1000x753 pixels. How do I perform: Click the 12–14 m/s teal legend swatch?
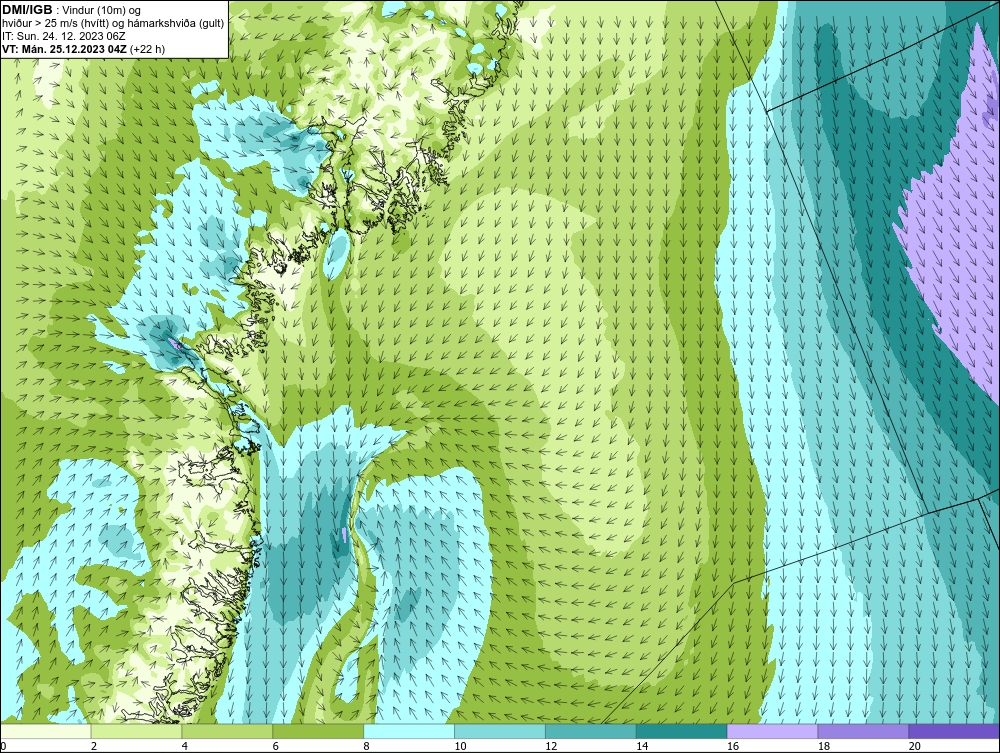pyautogui.click(x=591, y=731)
